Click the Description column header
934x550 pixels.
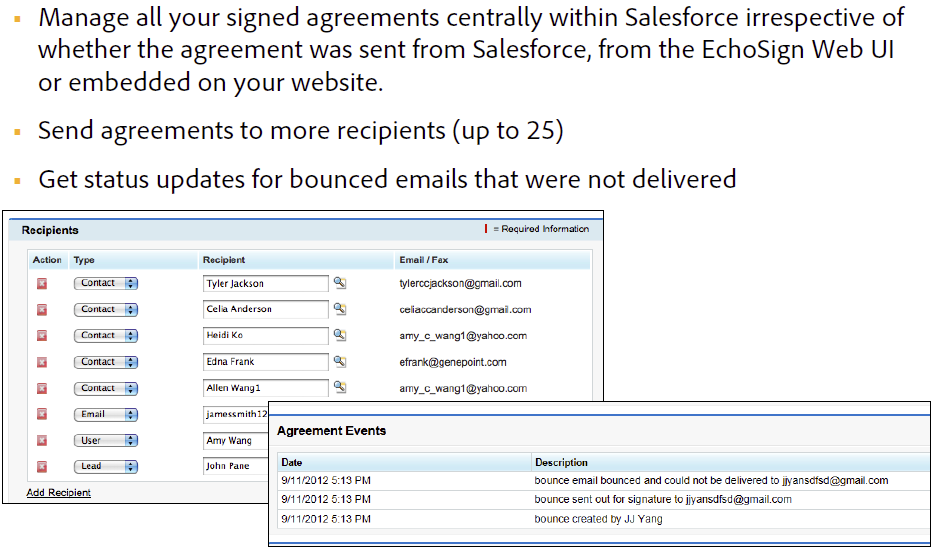click(561, 463)
